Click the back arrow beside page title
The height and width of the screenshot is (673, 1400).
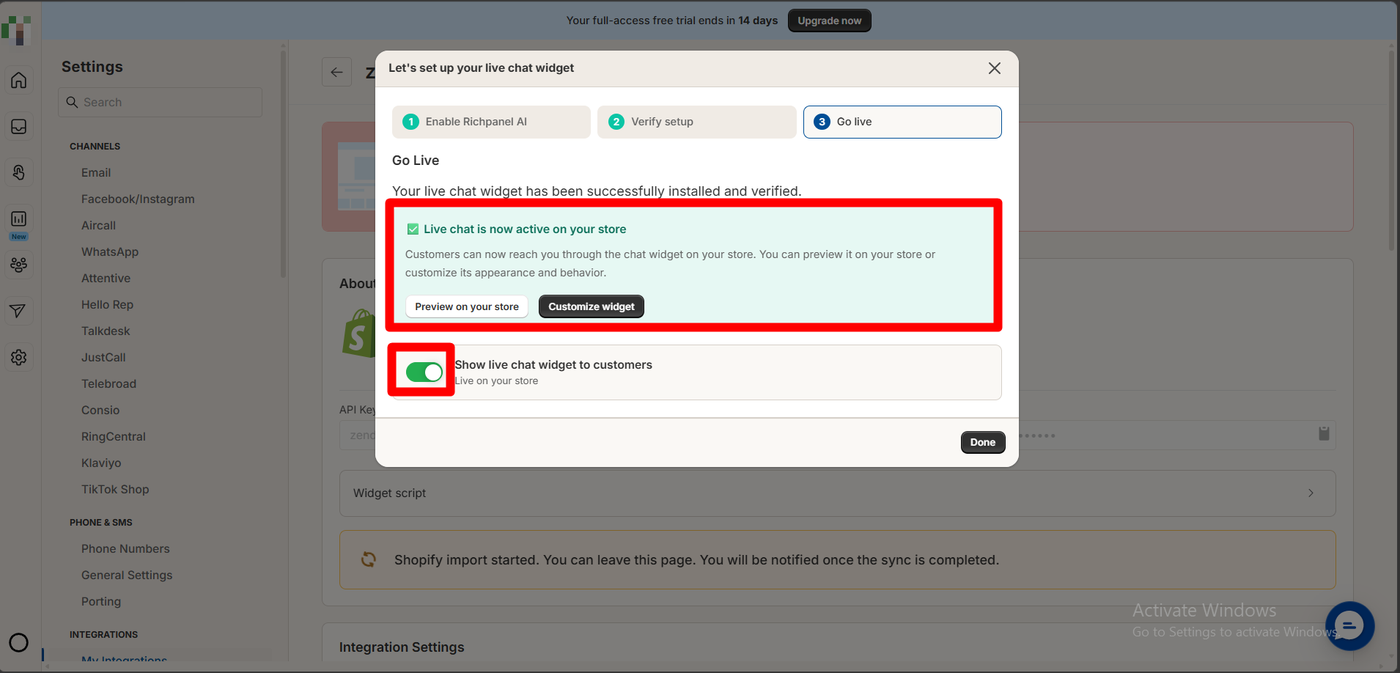click(337, 72)
